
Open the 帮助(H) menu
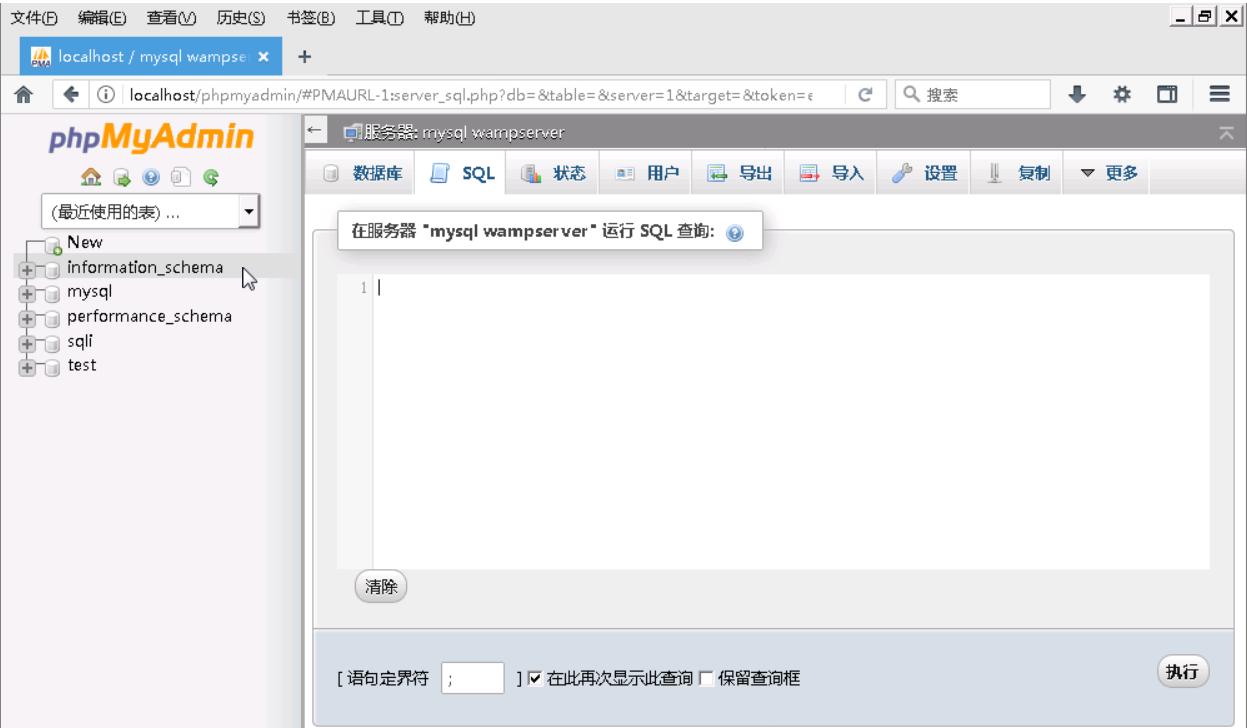(x=449, y=18)
